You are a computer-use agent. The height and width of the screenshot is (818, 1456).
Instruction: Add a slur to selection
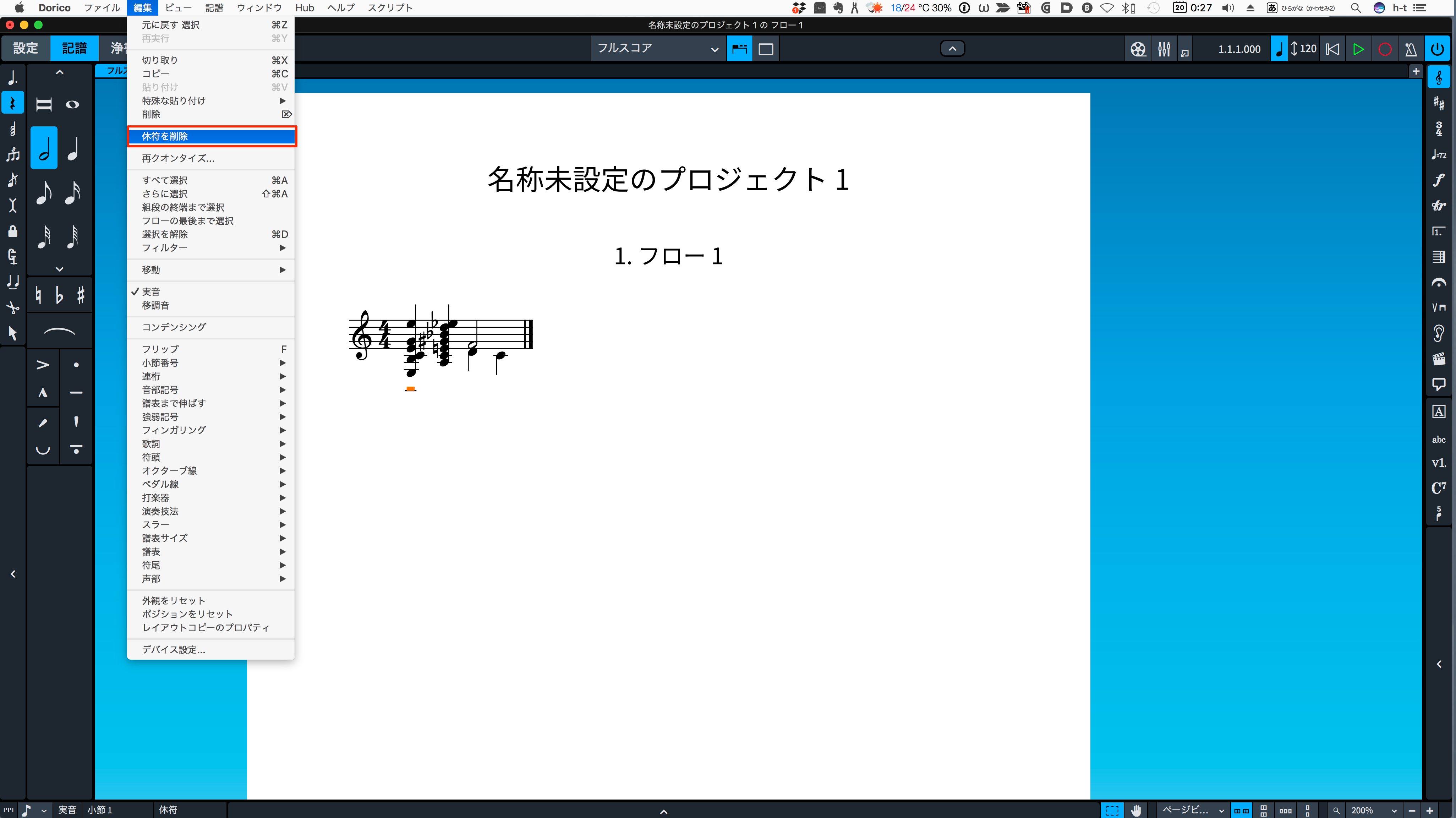[x=59, y=332]
